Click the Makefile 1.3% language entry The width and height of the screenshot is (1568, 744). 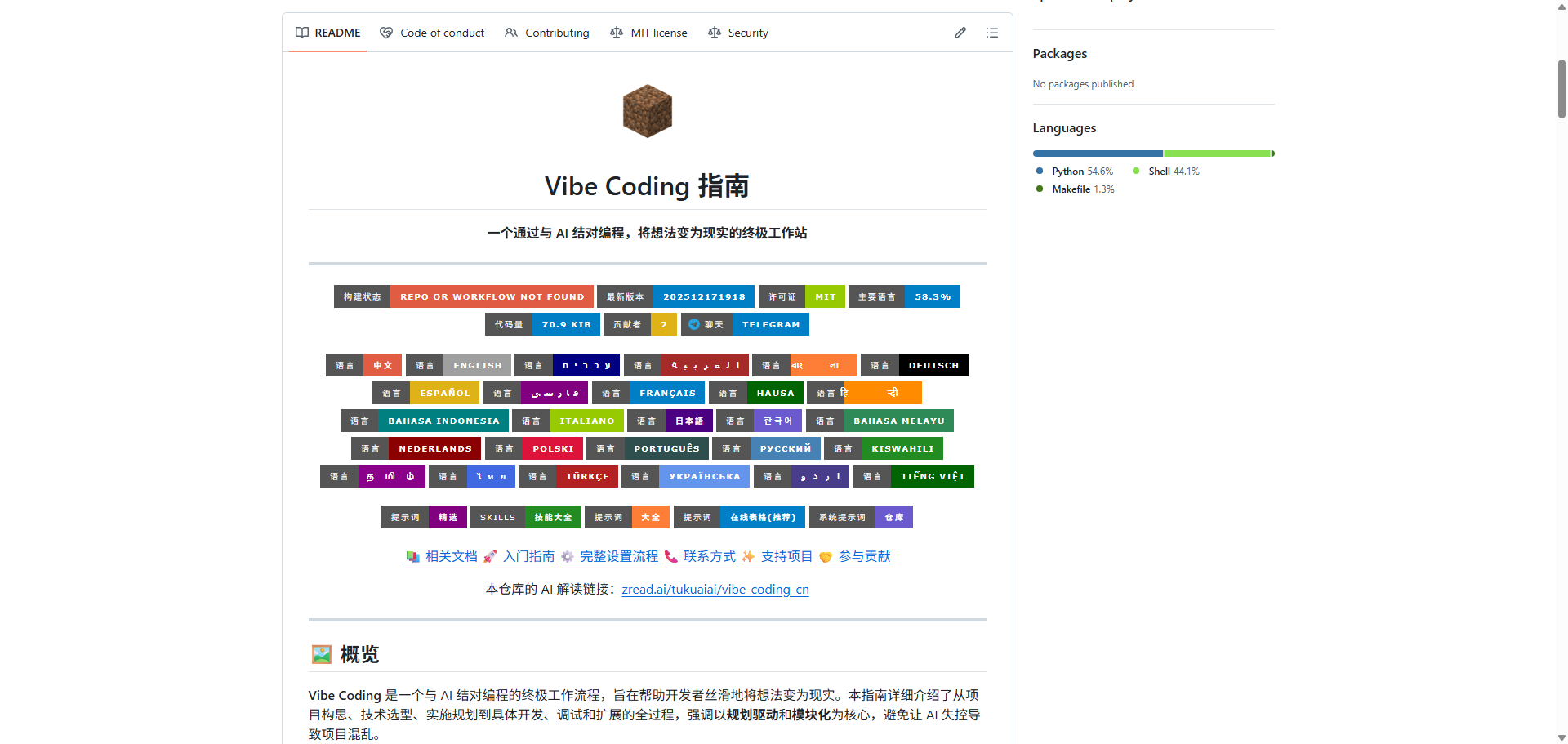(1075, 189)
